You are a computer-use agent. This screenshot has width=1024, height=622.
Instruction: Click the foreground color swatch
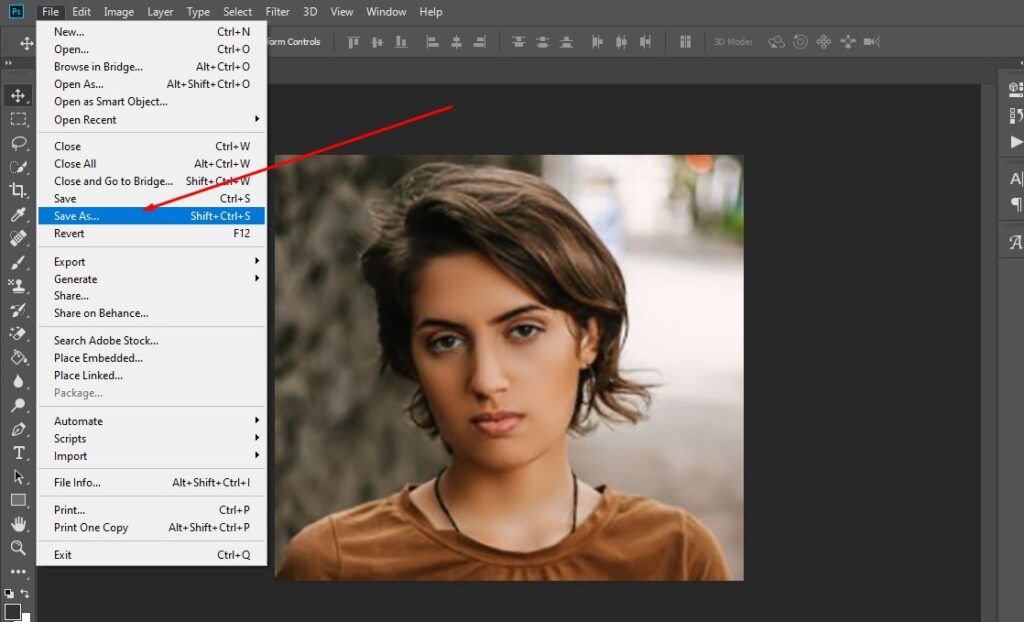(12, 611)
